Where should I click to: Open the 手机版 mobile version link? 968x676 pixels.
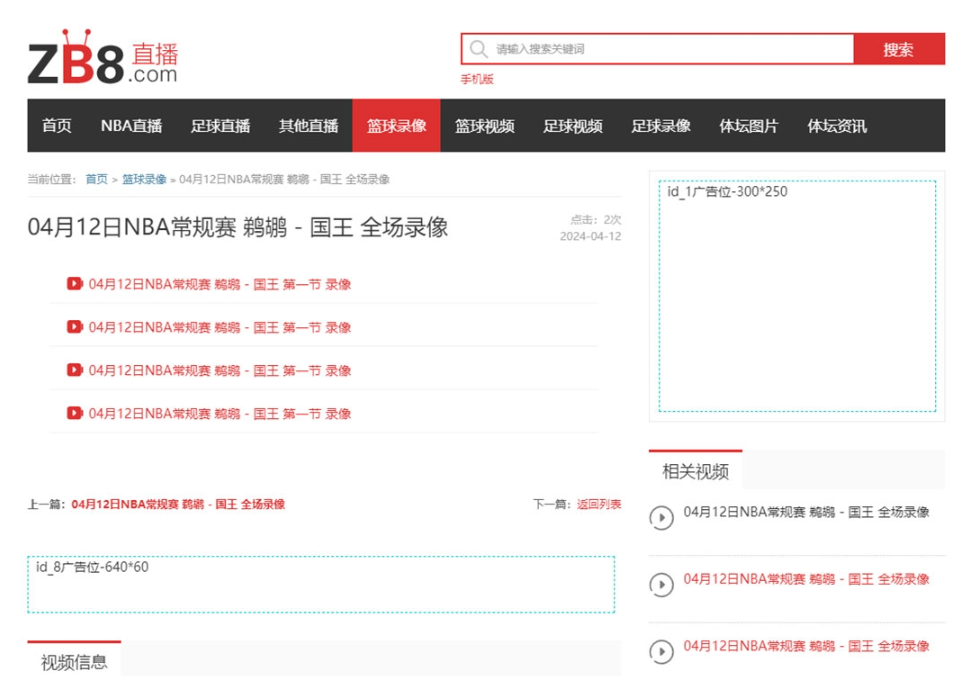pyautogui.click(x=477, y=79)
